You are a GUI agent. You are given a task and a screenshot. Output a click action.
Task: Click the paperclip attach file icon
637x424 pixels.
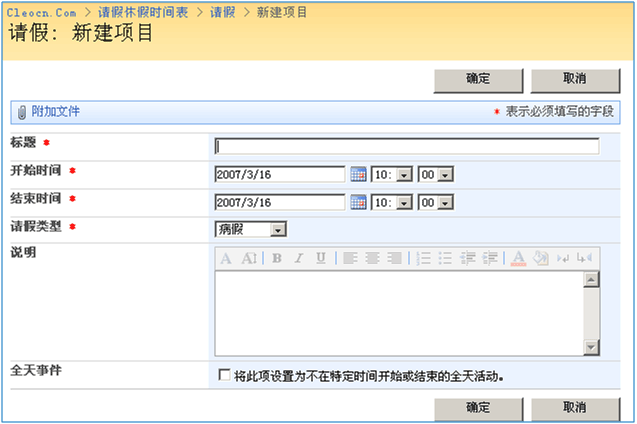22,112
